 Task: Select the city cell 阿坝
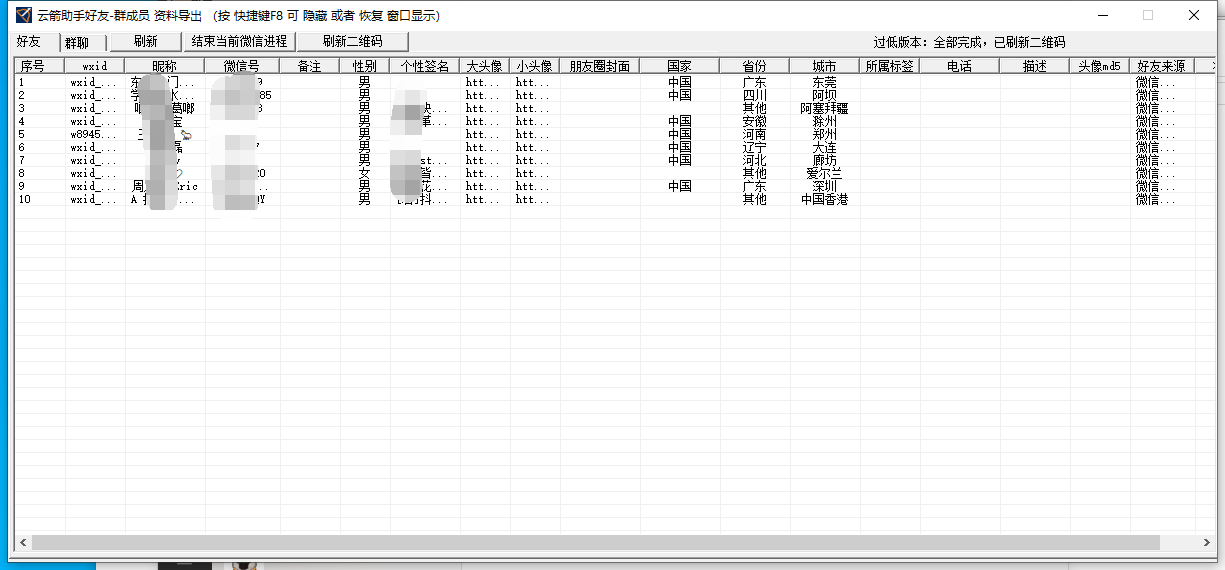[x=825, y=95]
